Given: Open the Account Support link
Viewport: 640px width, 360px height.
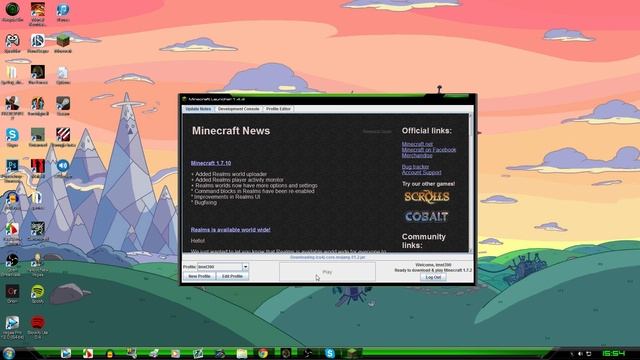Looking at the screenshot, I should pos(422,173).
